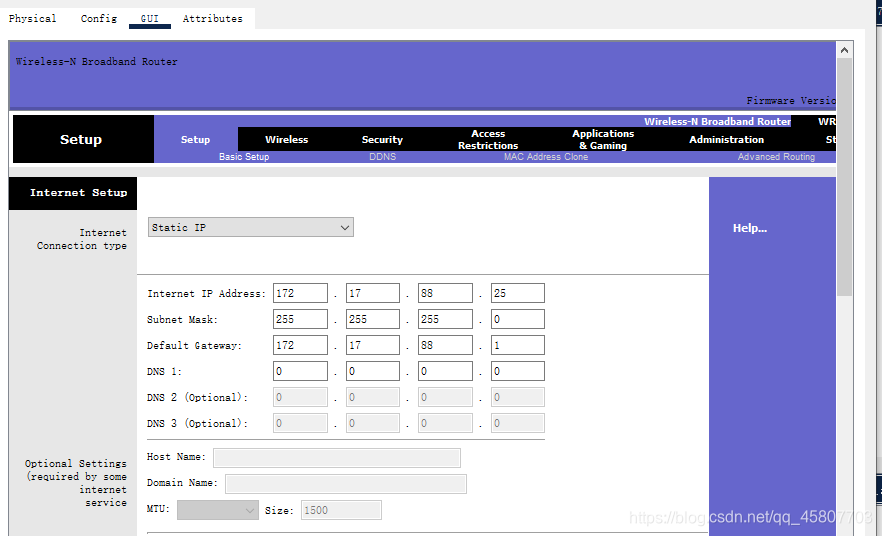Open the MAC Address Clone sub-tab
The height and width of the screenshot is (536, 882).
coord(546,157)
